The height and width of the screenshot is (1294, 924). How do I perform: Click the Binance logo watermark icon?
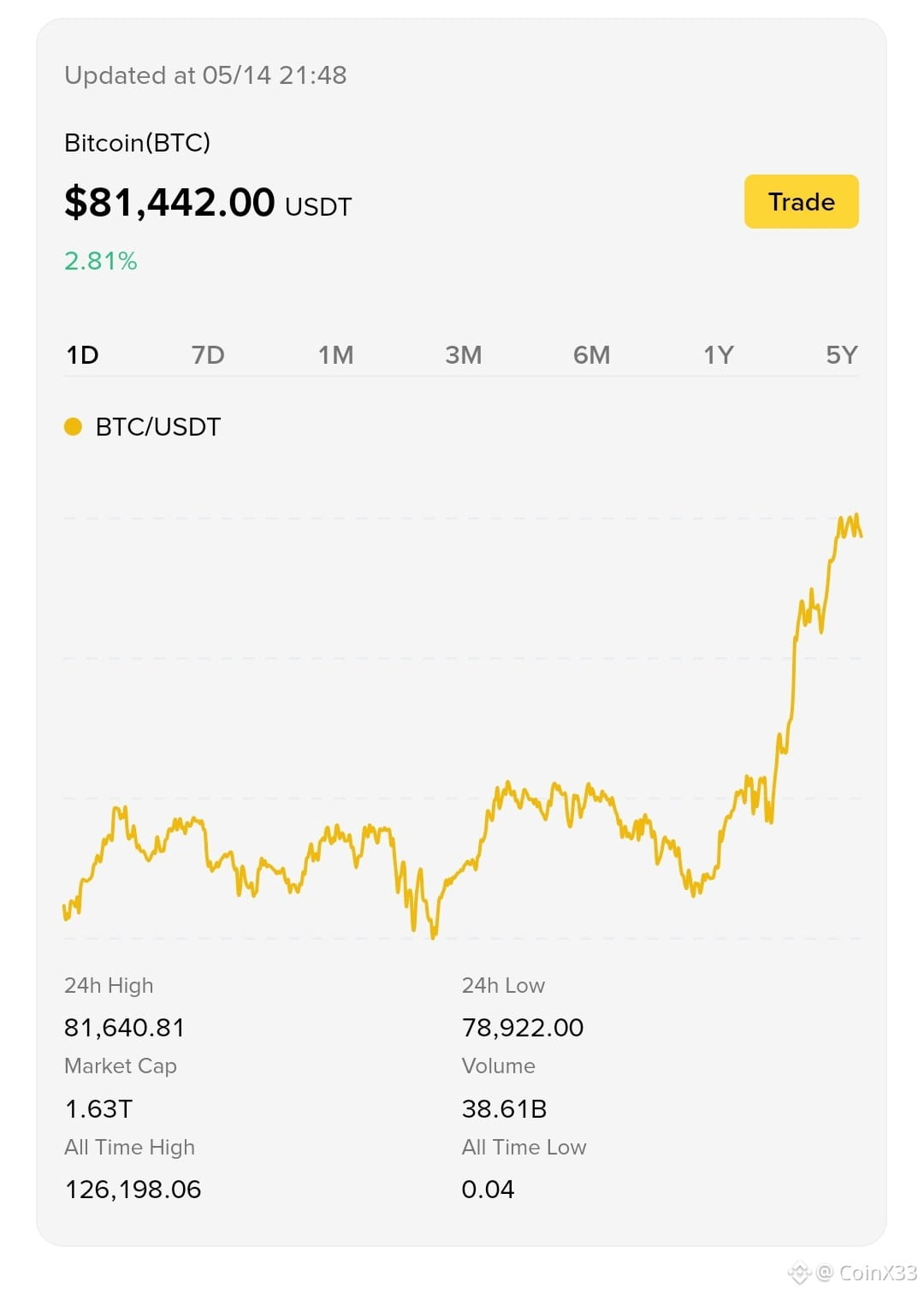pos(799,1273)
